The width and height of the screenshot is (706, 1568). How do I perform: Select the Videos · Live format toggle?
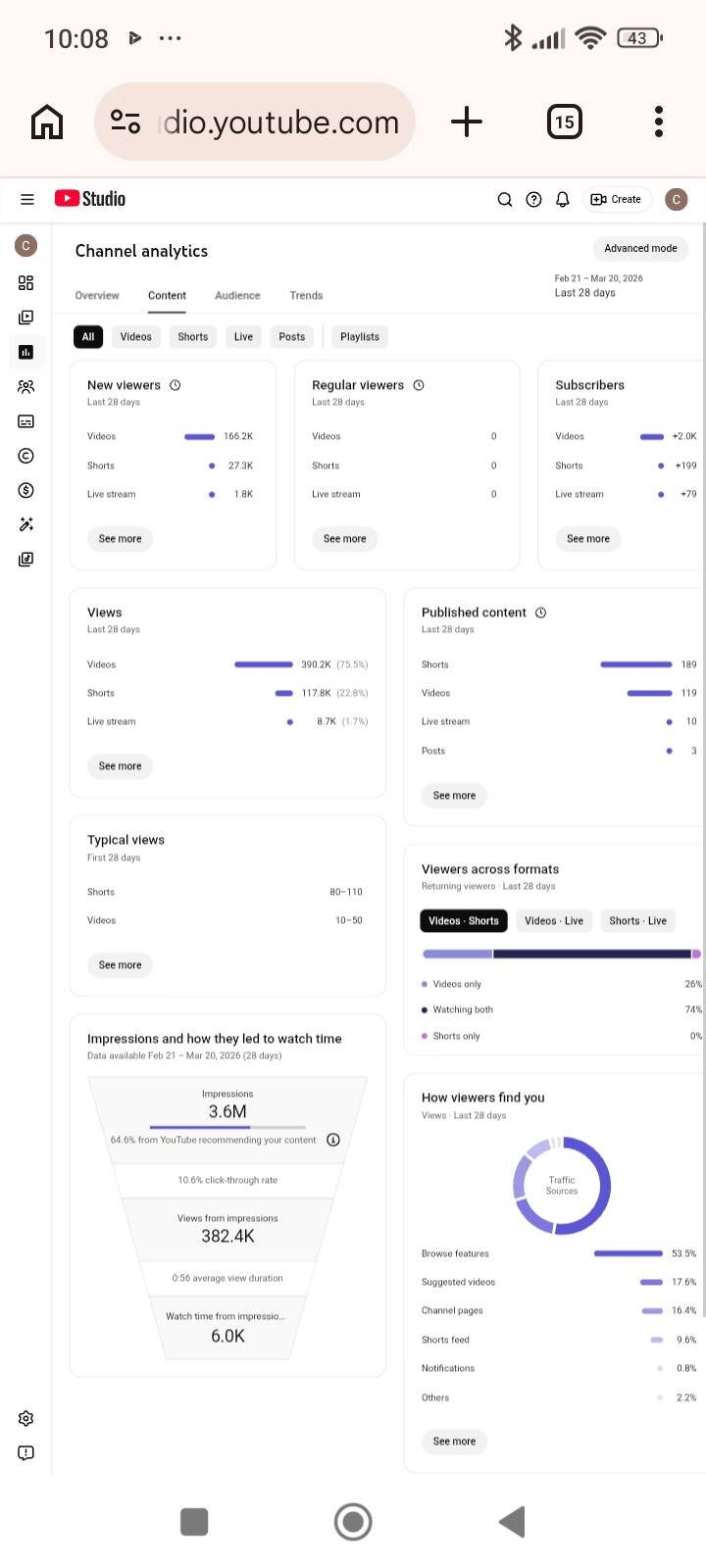(x=554, y=921)
